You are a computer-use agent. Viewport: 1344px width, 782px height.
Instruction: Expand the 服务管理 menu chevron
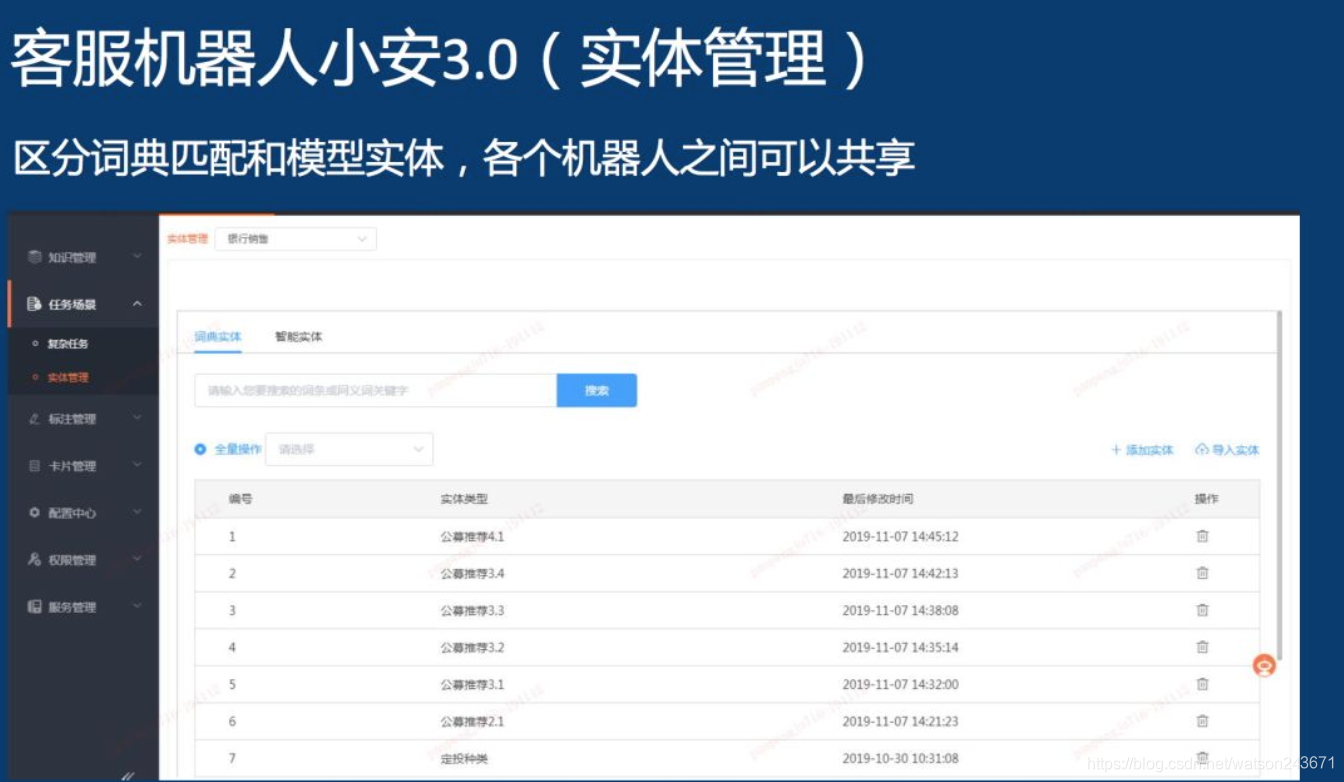[137, 607]
